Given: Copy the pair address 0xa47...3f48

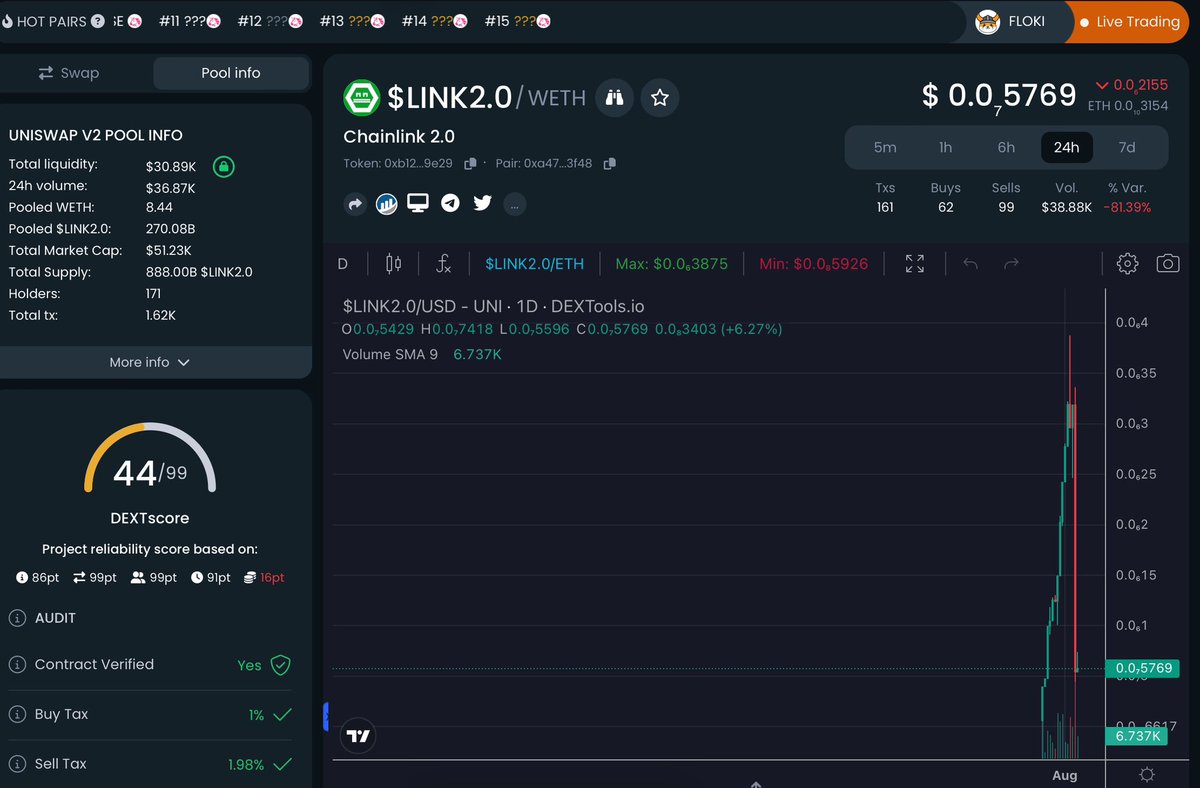Looking at the screenshot, I should 610,163.
